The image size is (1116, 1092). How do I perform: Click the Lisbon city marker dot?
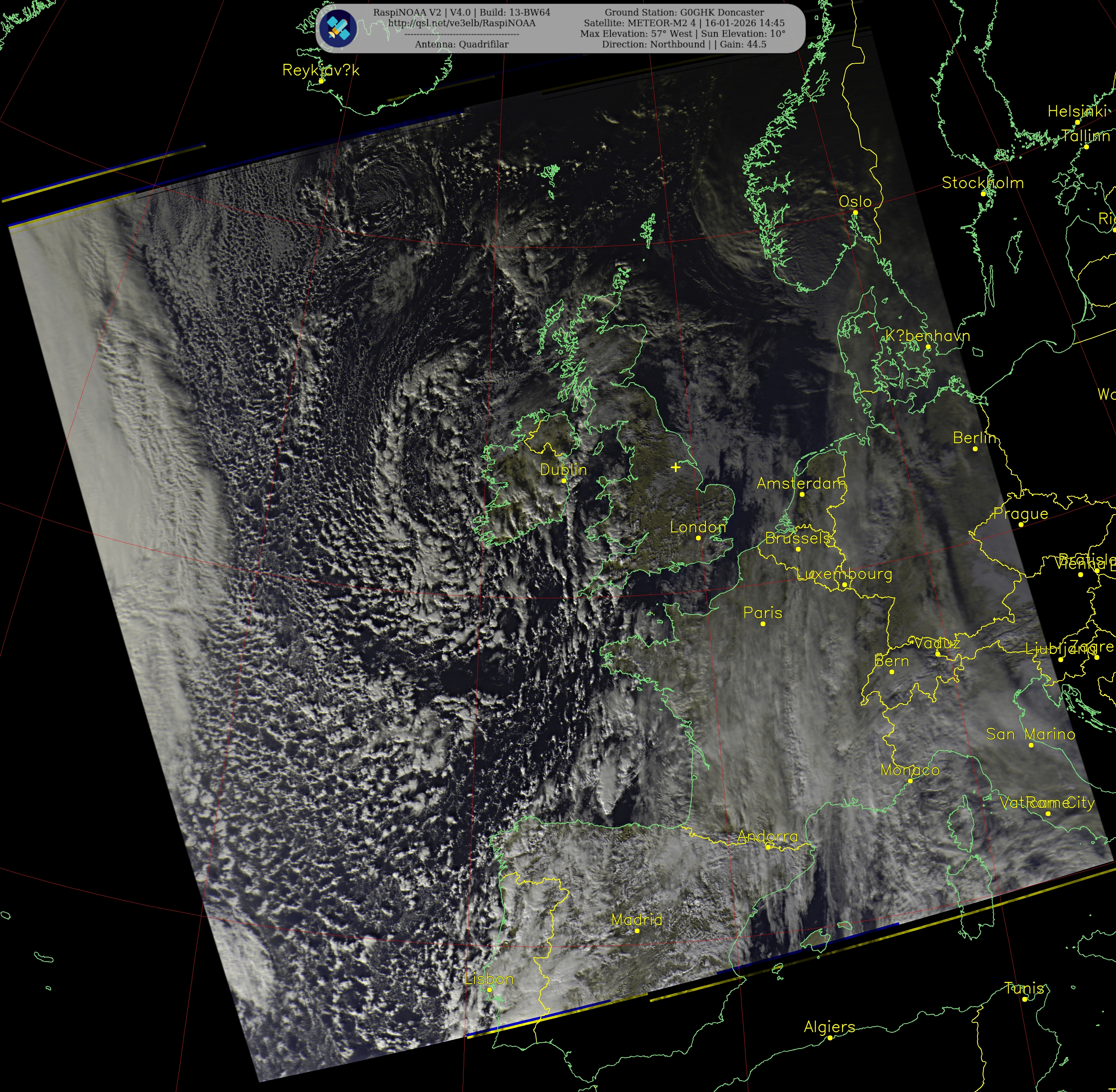click(489, 989)
